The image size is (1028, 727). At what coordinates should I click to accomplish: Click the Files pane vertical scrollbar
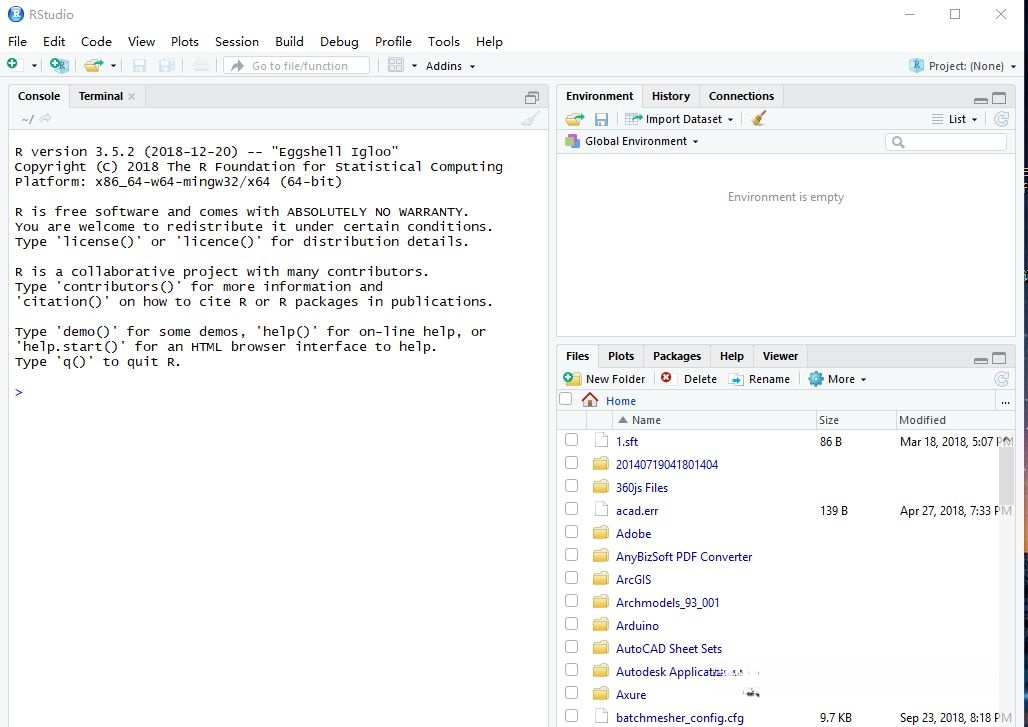(x=1006, y=475)
